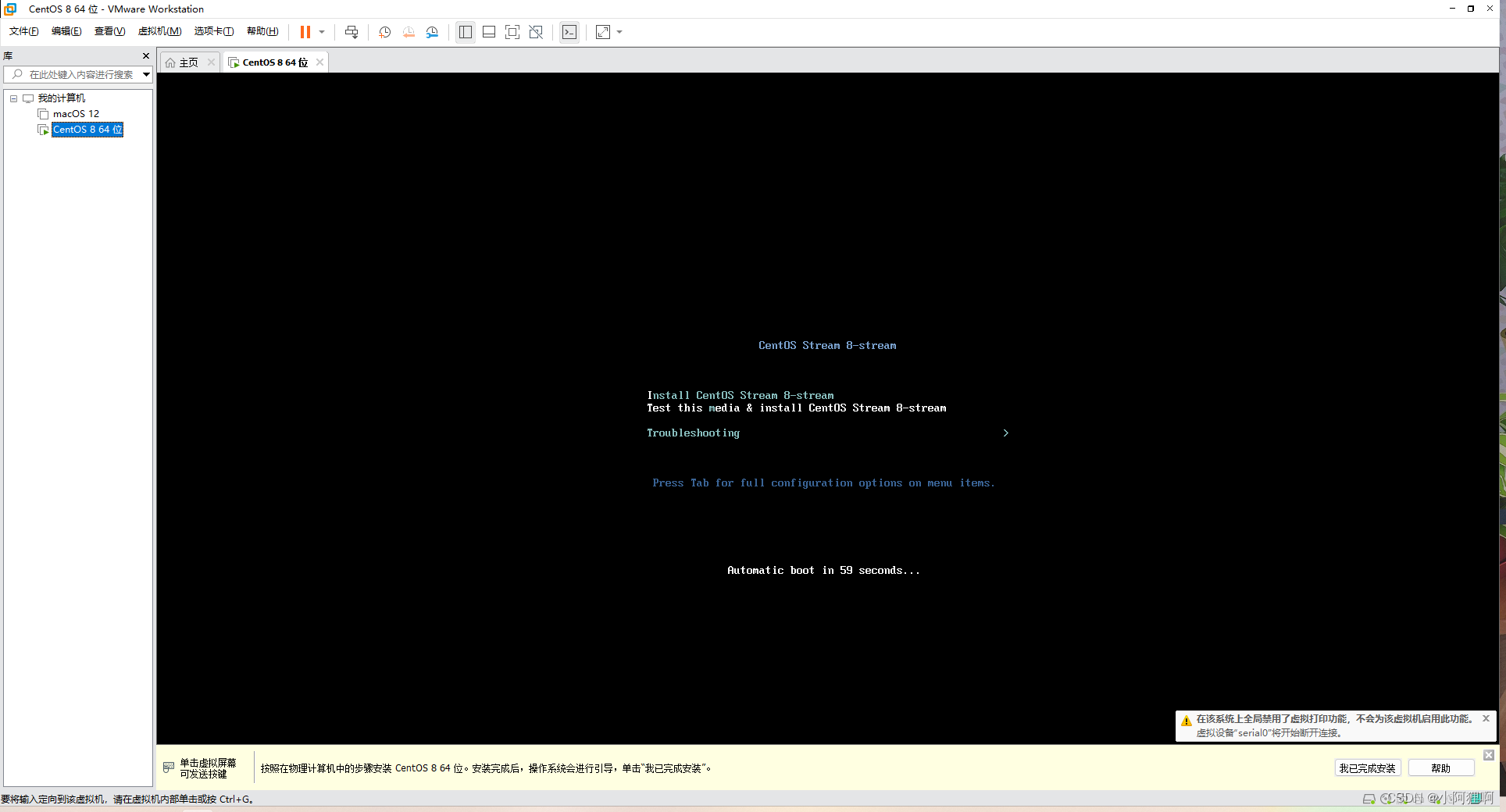The width and height of the screenshot is (1506, 812).
Task: Open the 查看(V) menu
Action: point(109,31)
